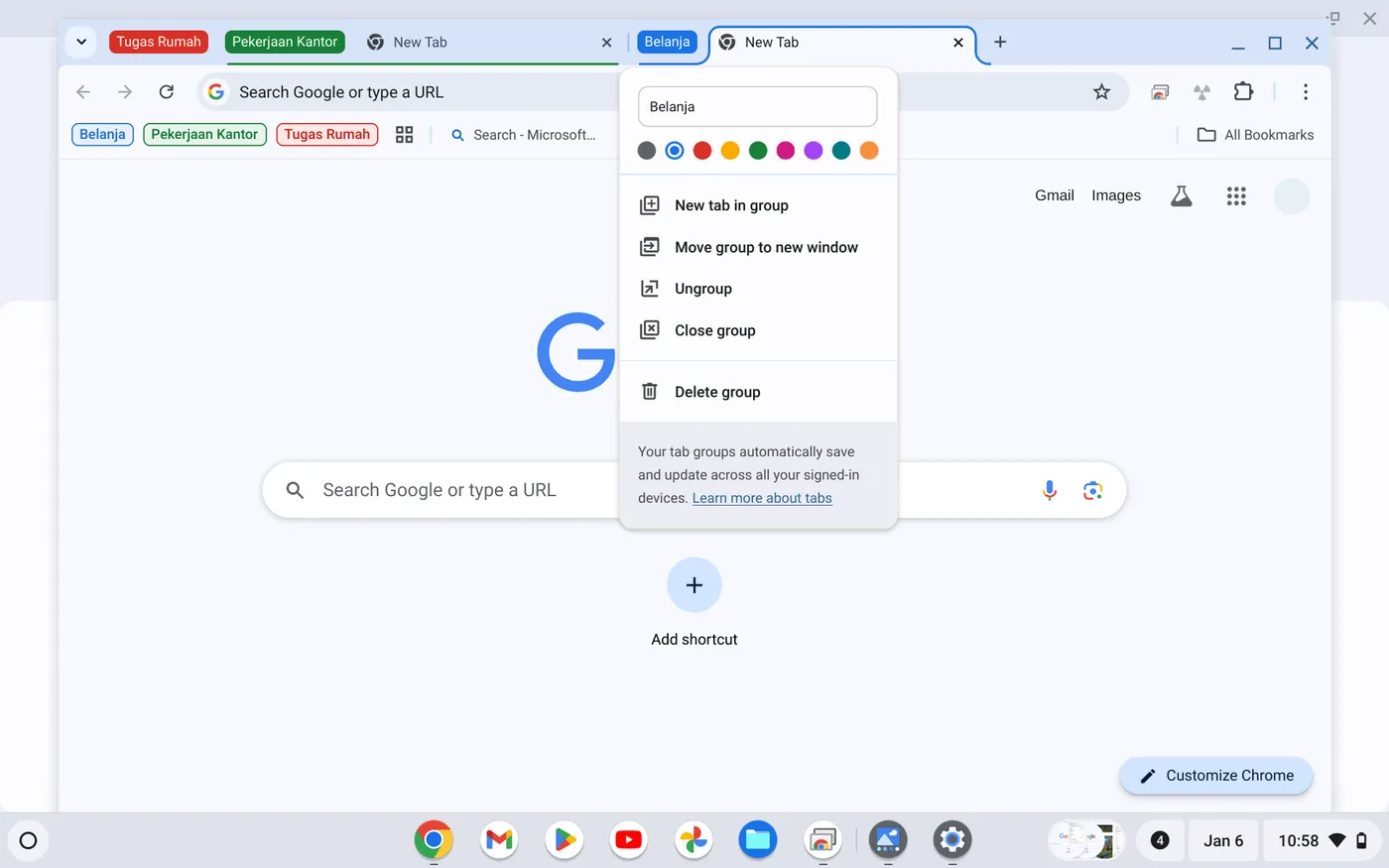Bookmark this tab with star icon
The image size is (1389, 868).
1101,92
